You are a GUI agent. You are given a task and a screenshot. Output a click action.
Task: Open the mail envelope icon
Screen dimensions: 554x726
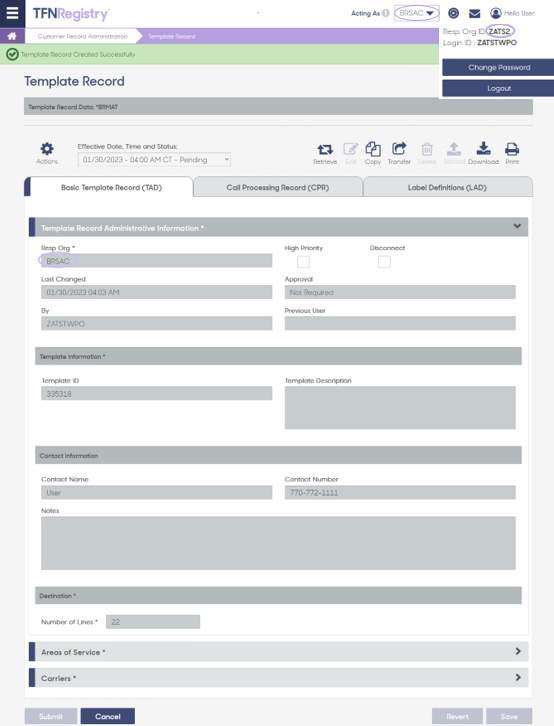click(474, 13)
